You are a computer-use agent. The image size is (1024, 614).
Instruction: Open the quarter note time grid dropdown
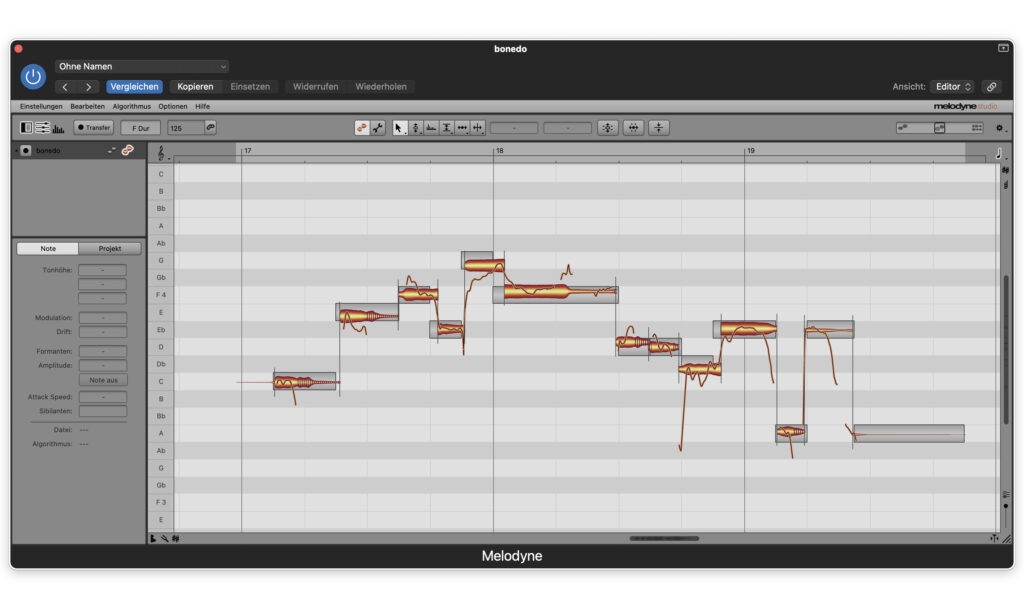999,154
